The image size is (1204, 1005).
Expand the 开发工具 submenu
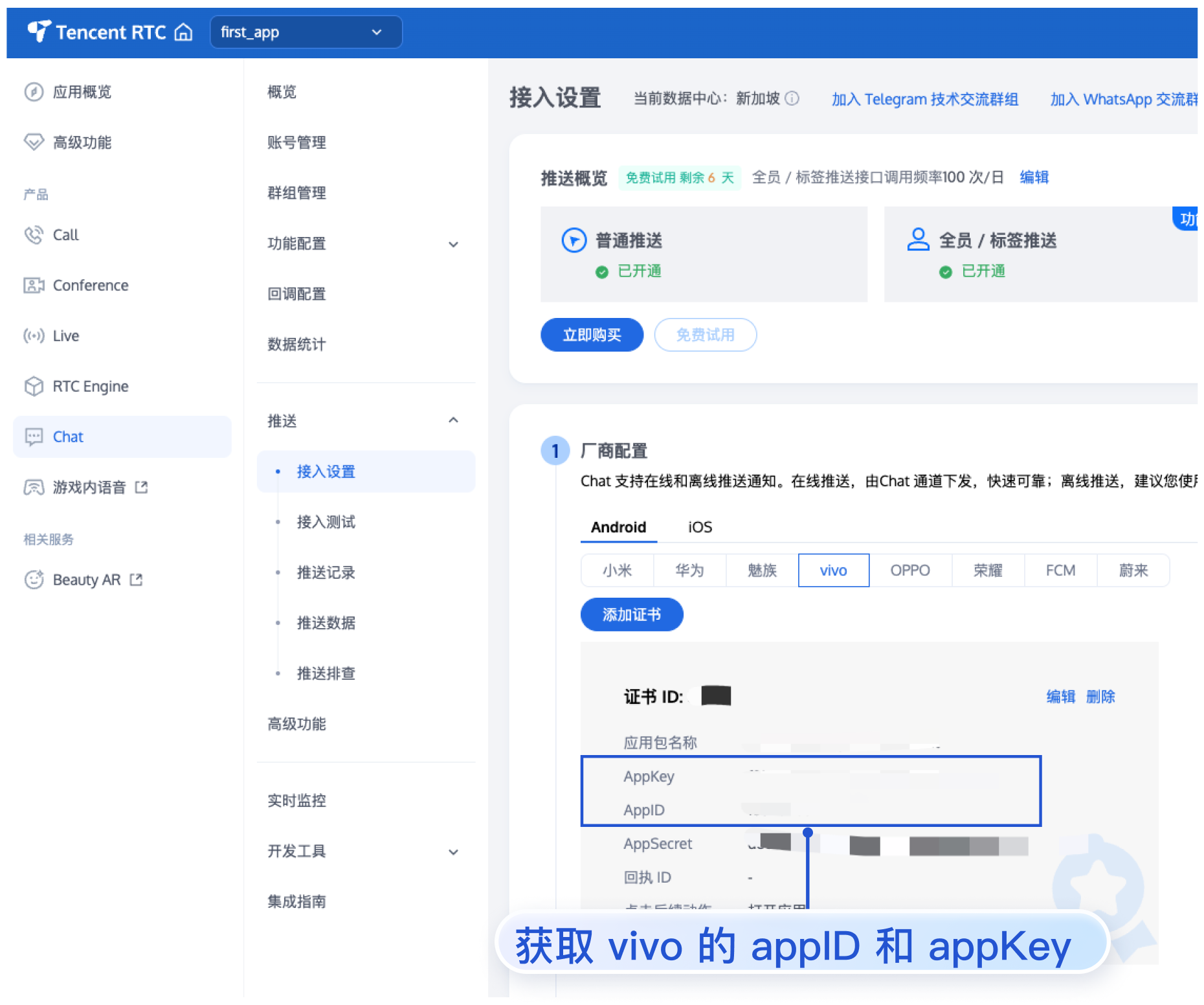(x=453, y=852)
